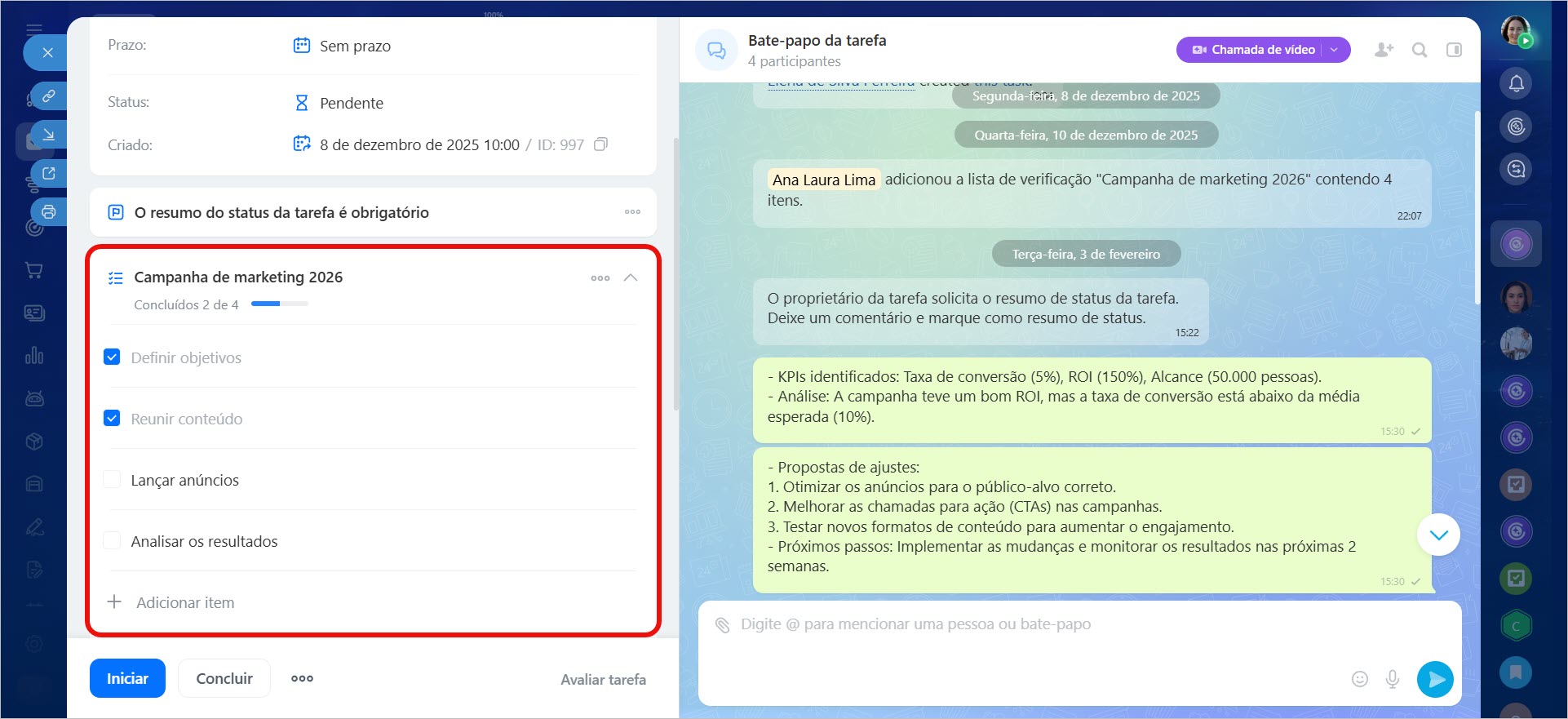Check the Lançar anúncios item
Image resolution: width=1568 pixels, height=719 pixels.
(113, 480)
